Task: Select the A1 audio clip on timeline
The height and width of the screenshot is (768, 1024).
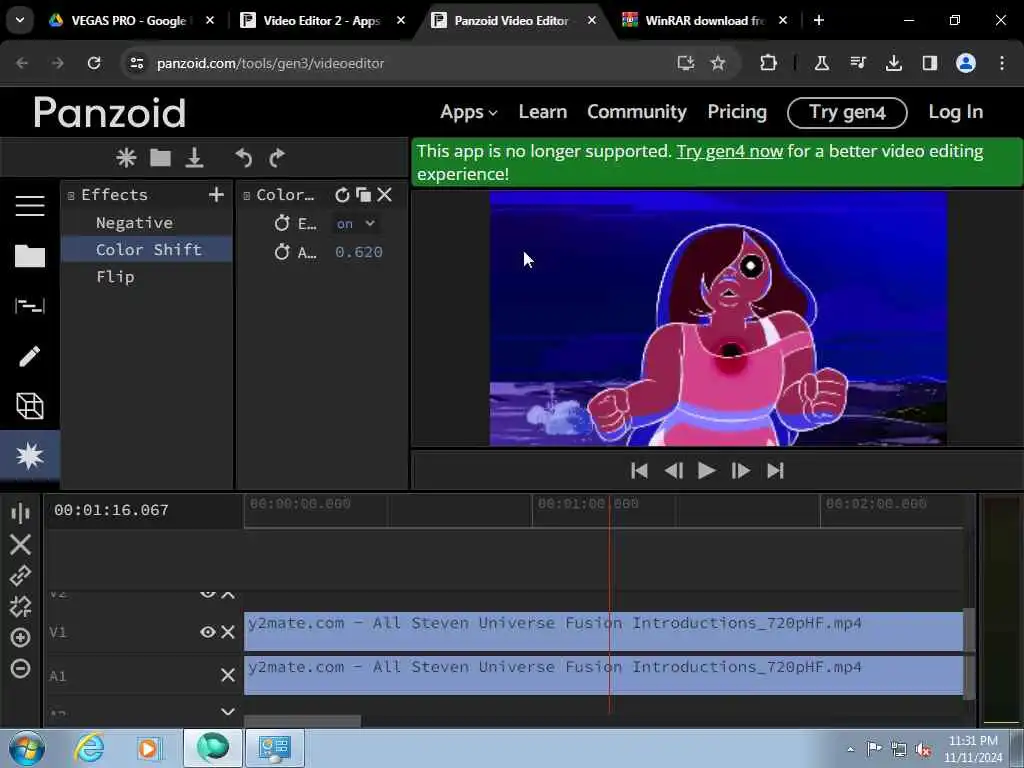Action: pos(603,675)
